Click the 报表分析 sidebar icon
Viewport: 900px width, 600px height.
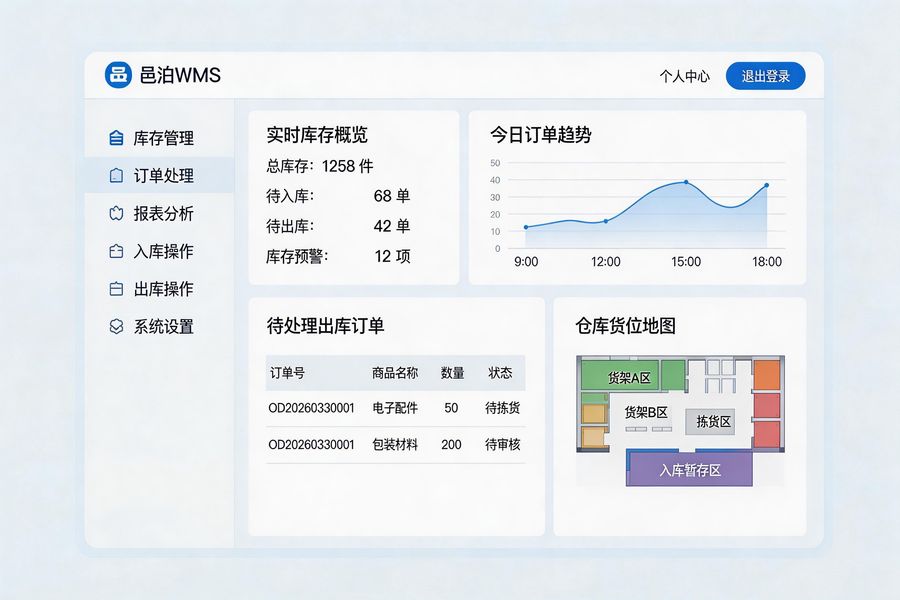116,213
